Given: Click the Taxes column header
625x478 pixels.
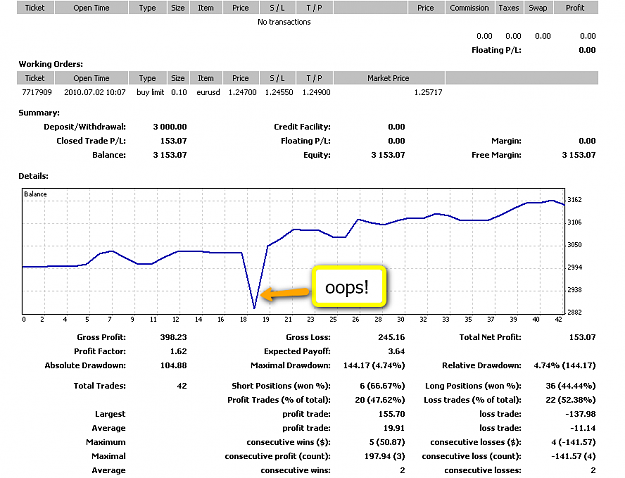Looking at the screenshot, I should 509,8.
